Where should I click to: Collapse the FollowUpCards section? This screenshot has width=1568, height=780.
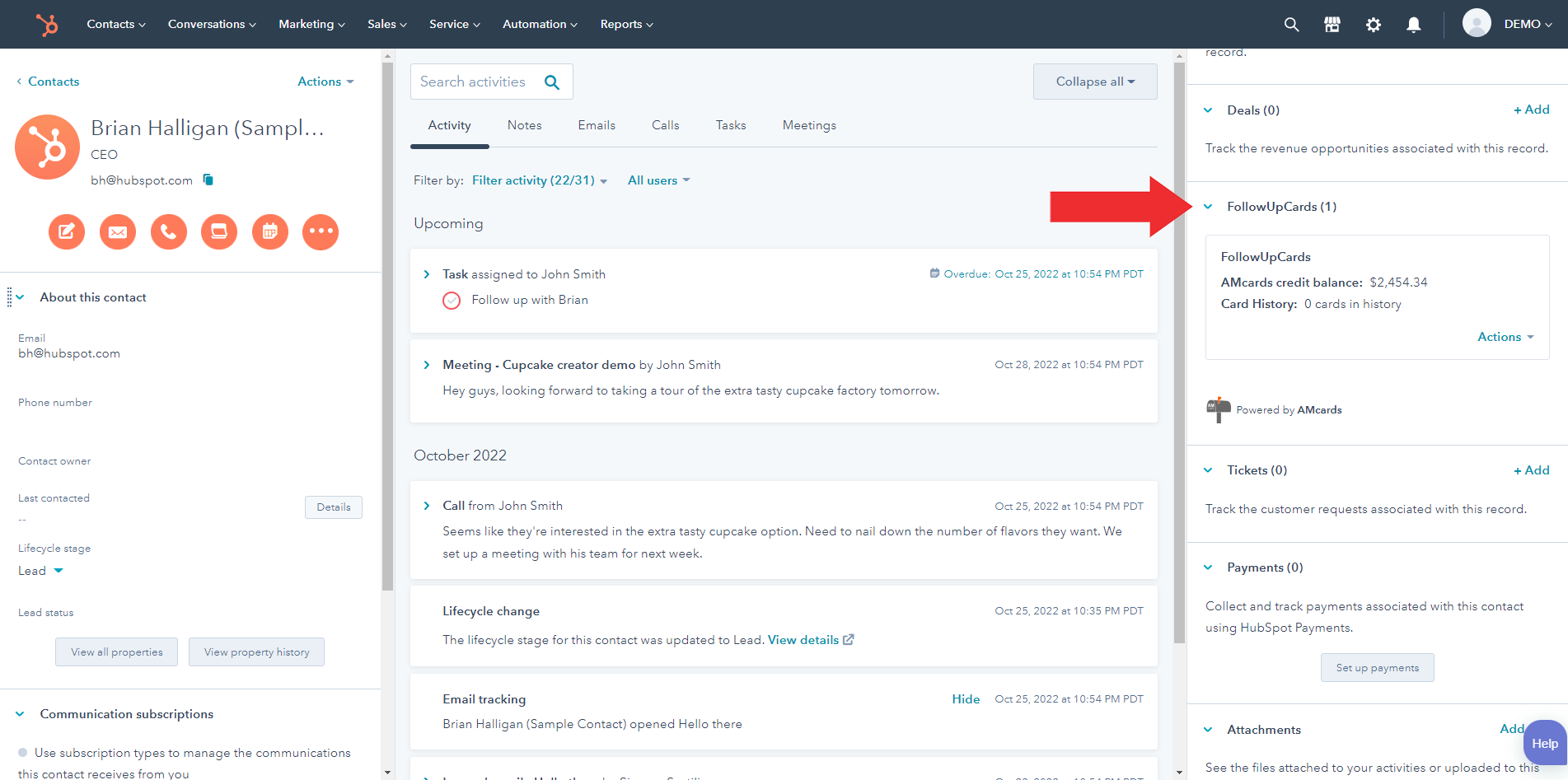(1208, 207)
